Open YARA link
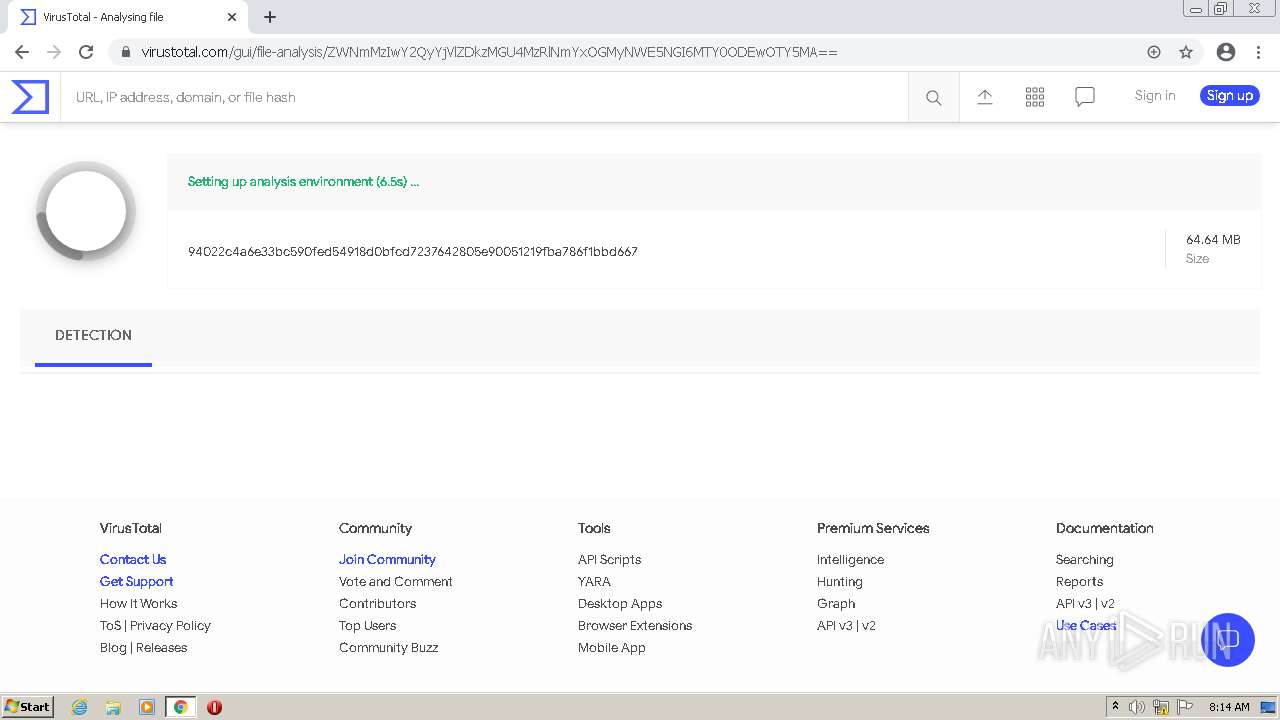Image resolution: width=1280 pixels, height=720 pixels. pyautogui.click(x=594, y=582)
